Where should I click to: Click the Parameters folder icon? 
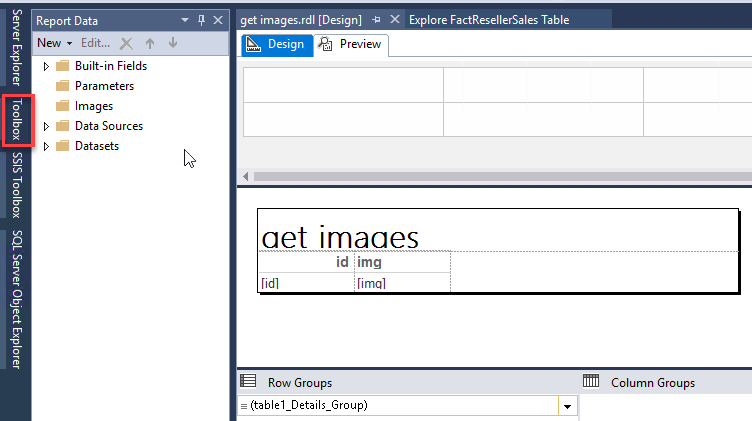(x=62, y=86)
